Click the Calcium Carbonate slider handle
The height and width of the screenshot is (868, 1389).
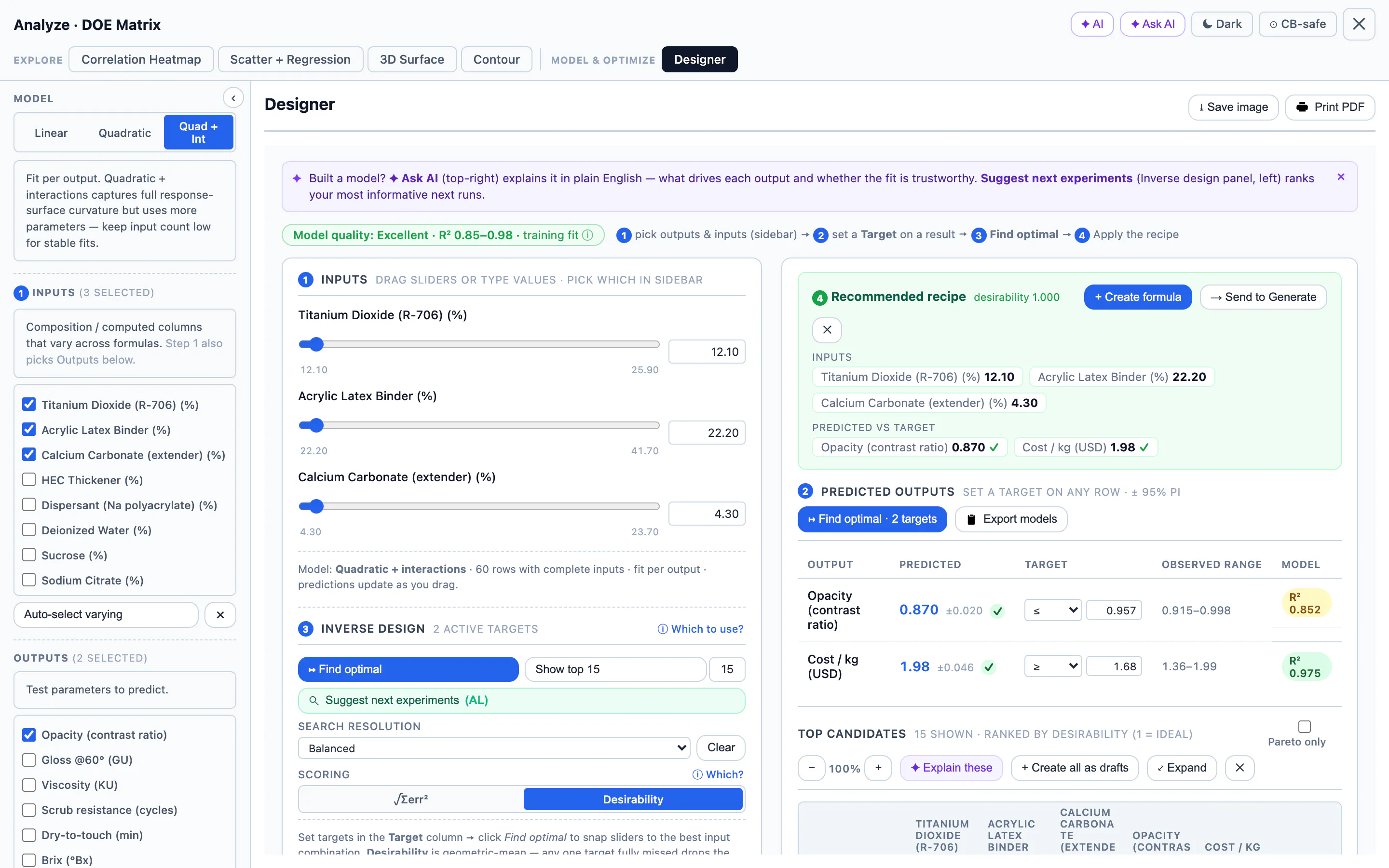(x=316, y=506)
